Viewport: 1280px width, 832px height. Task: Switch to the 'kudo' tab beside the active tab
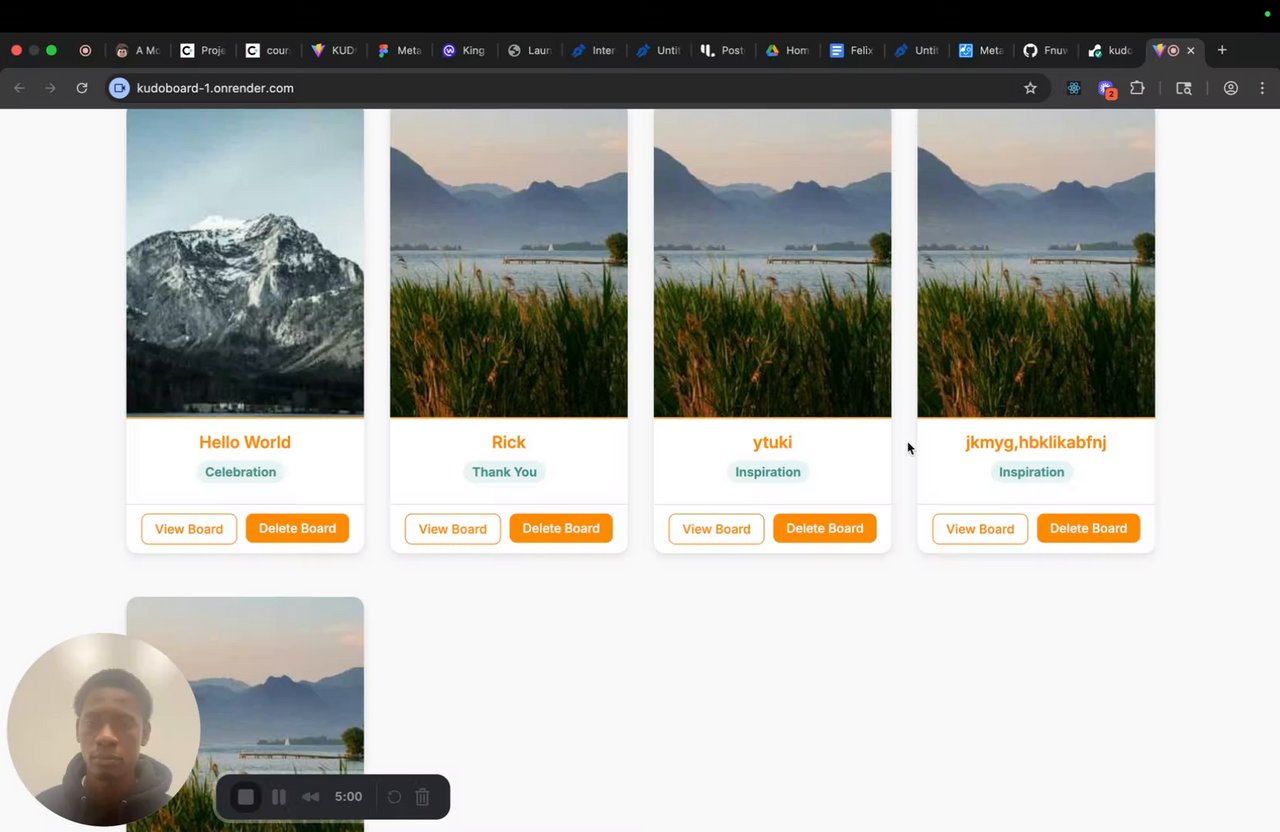[1110, 50]
